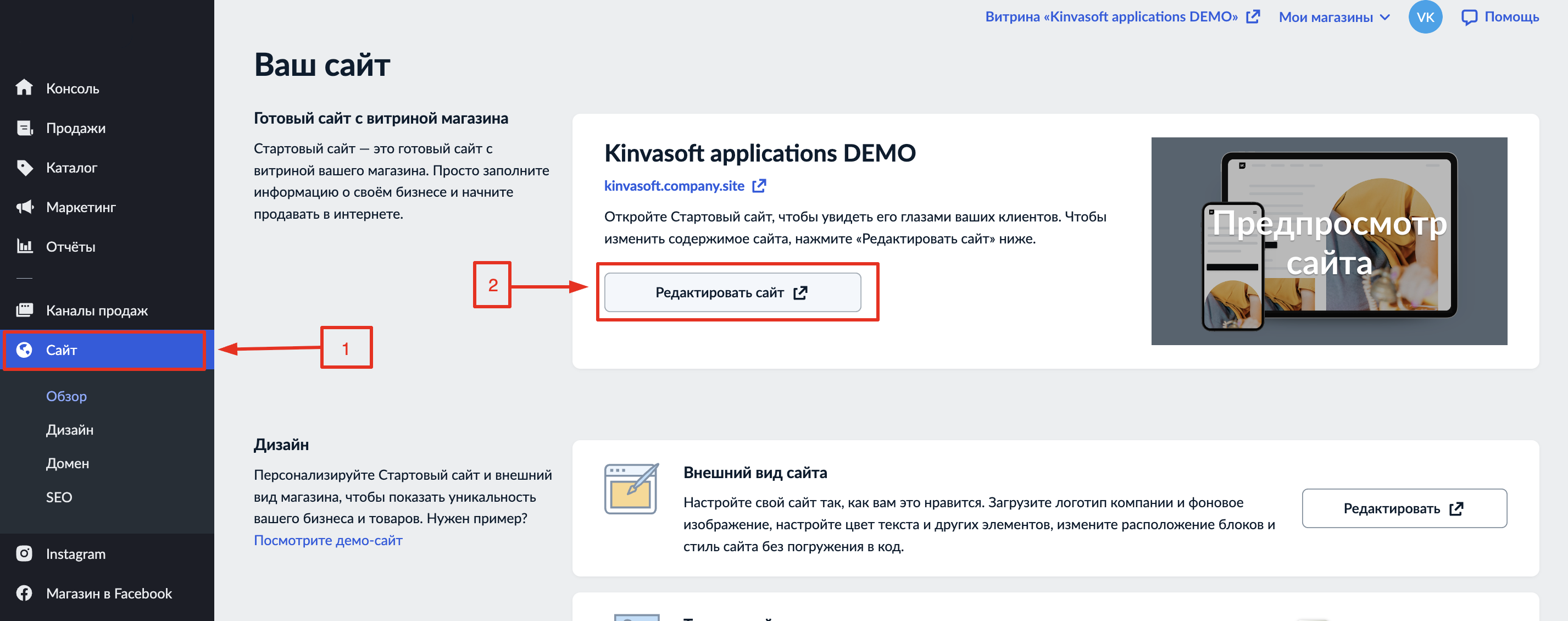1568x621 pixels.
Task: Open the Дизайн submenu item
Action: (70, 430)
